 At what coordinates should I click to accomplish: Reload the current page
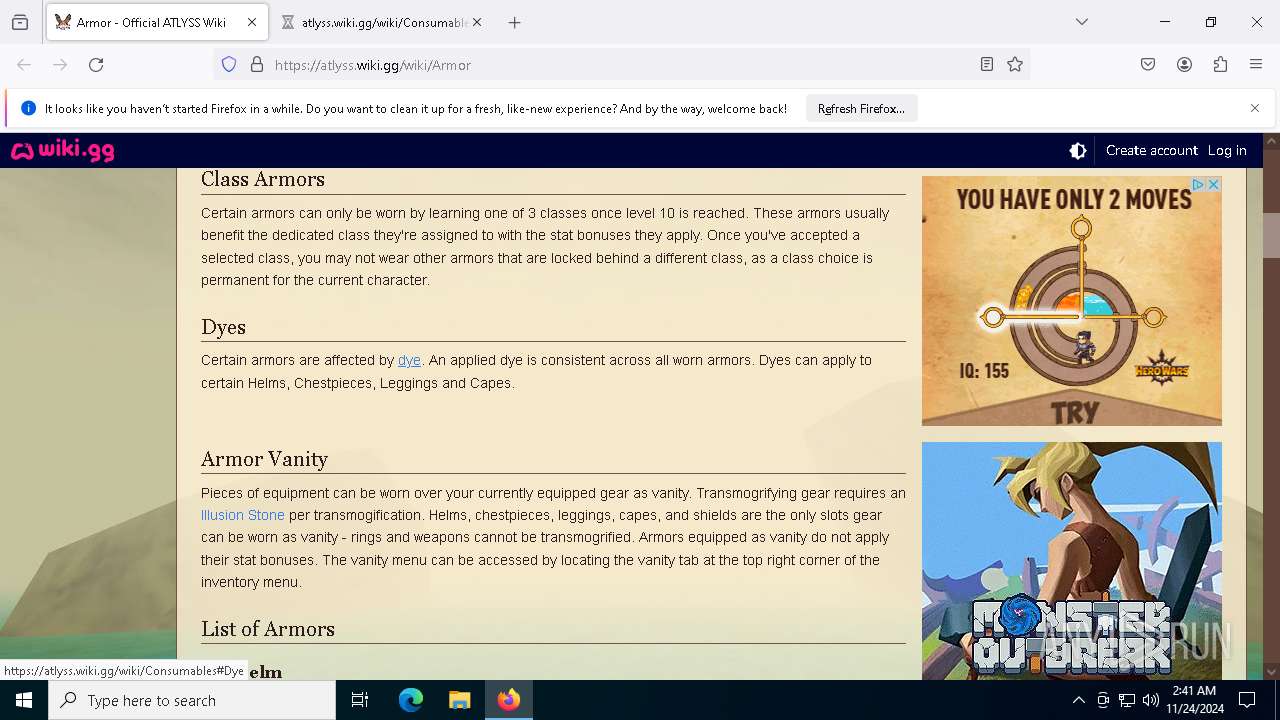point(96,65)
